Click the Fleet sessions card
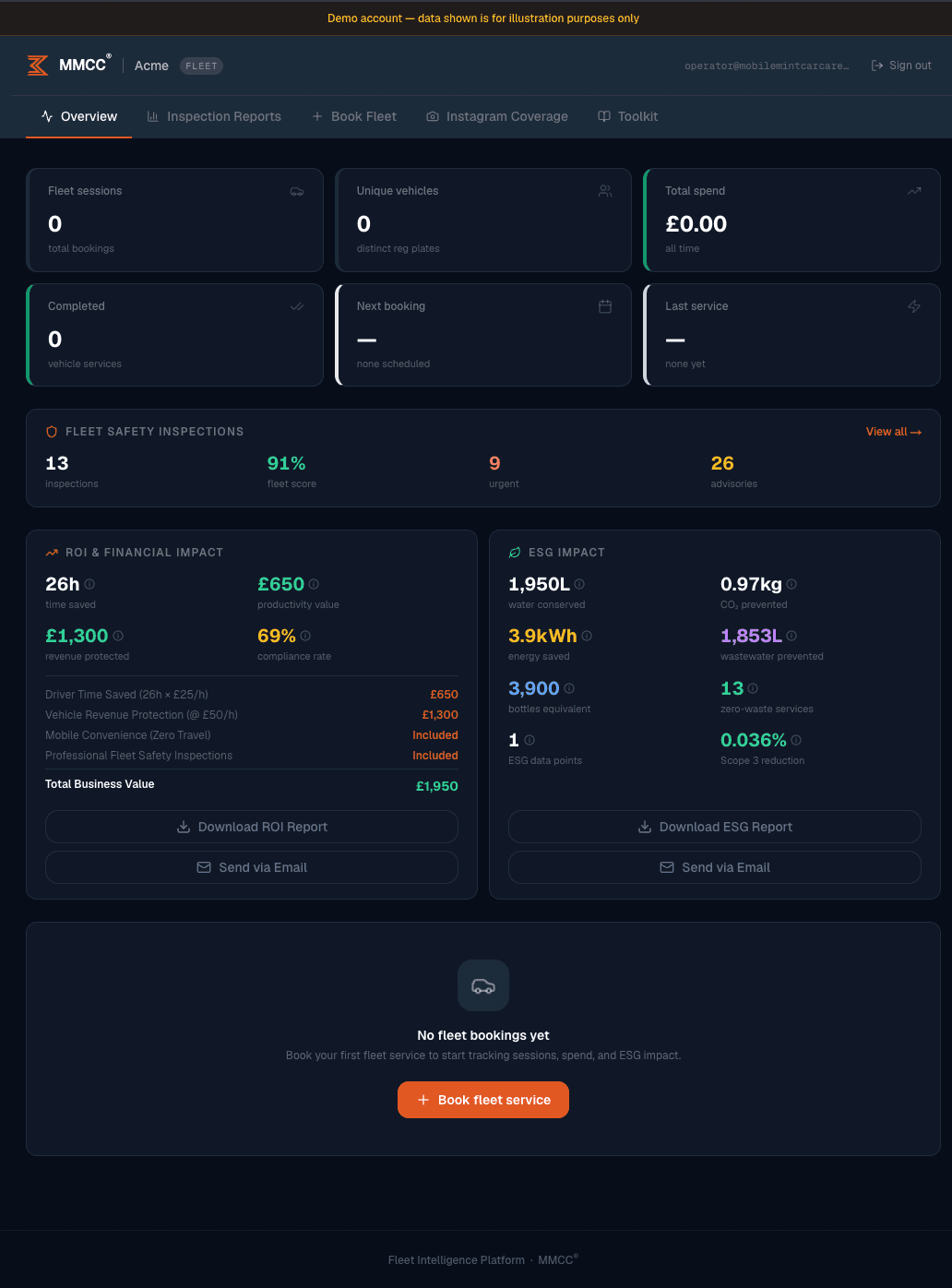The image size is (952, 1288). coord(174,220)
